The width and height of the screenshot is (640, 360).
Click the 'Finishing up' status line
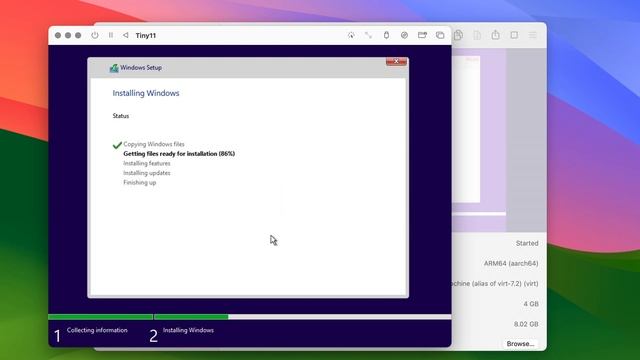140,182
